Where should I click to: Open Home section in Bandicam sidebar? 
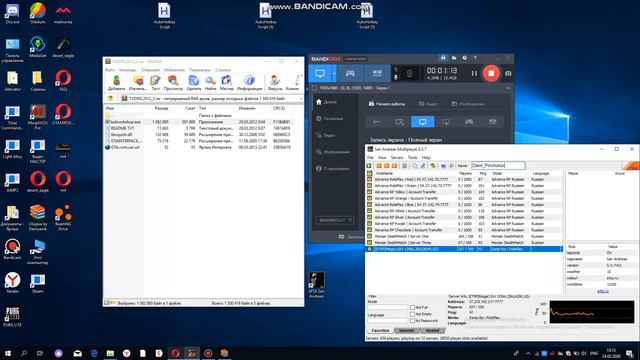(x=327, y=102)
